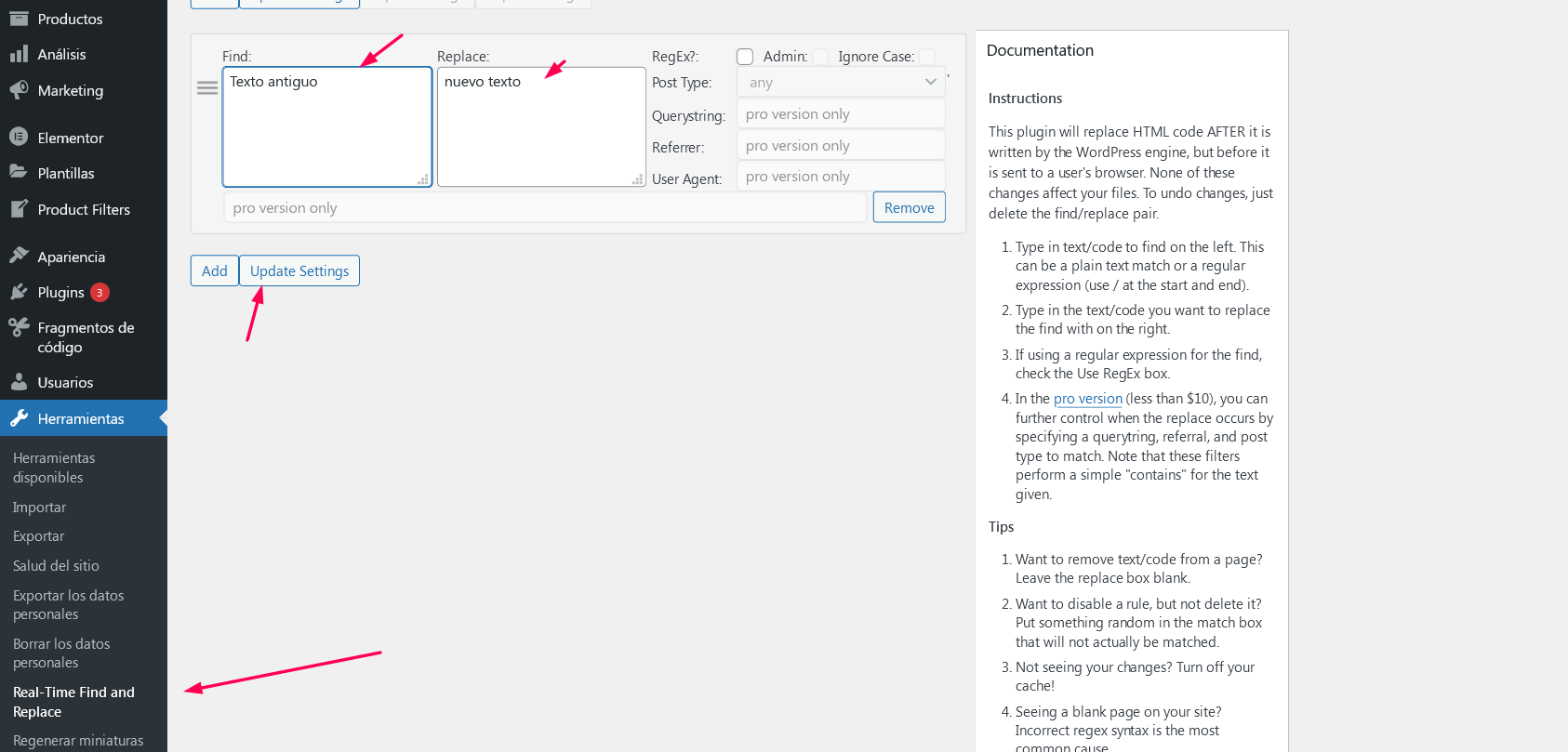
Task: Click the Elementor logo icon
Action: pyautogui.click(x=19, y=137)
